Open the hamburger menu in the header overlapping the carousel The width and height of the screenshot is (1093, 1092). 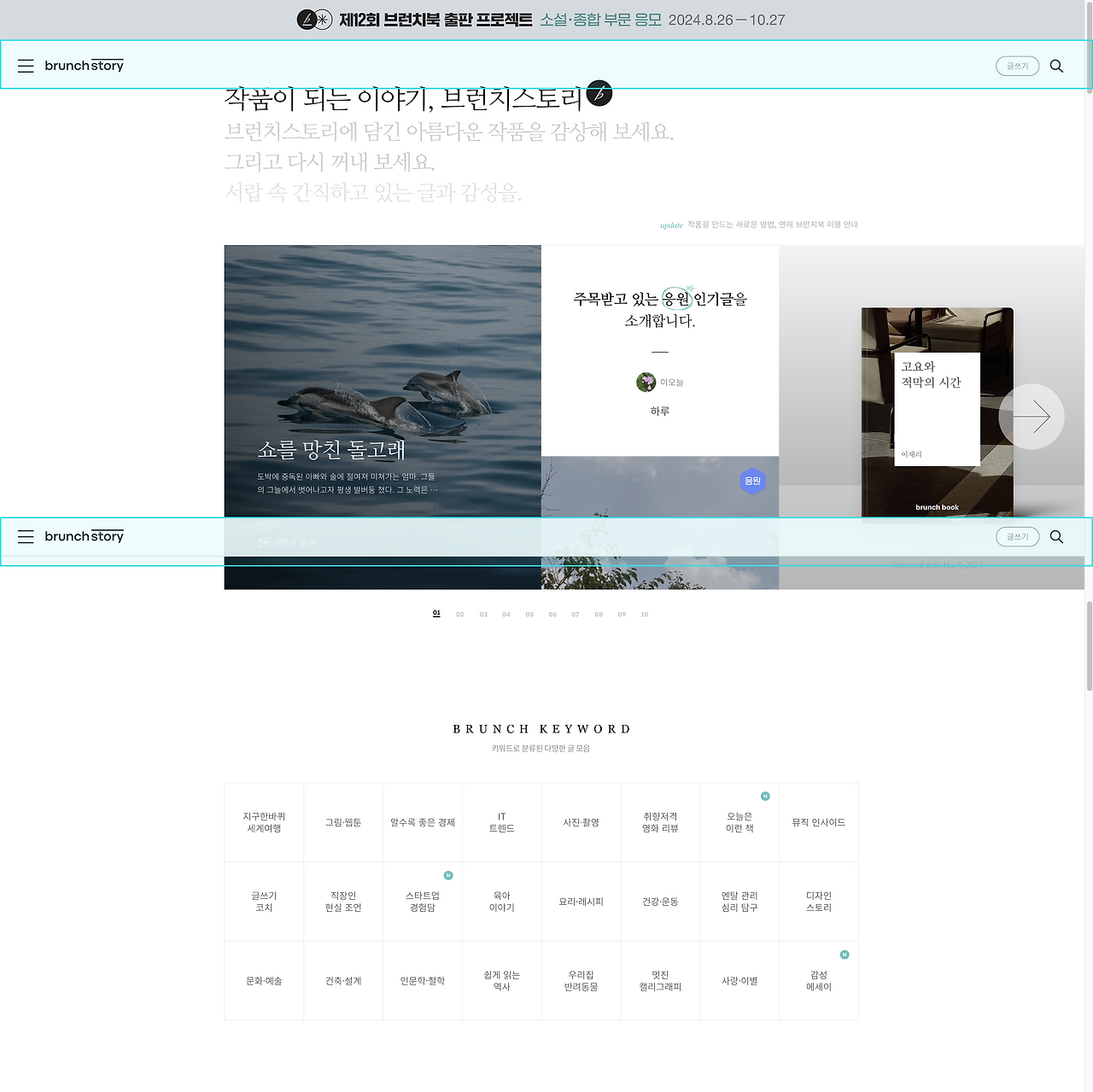26,537
